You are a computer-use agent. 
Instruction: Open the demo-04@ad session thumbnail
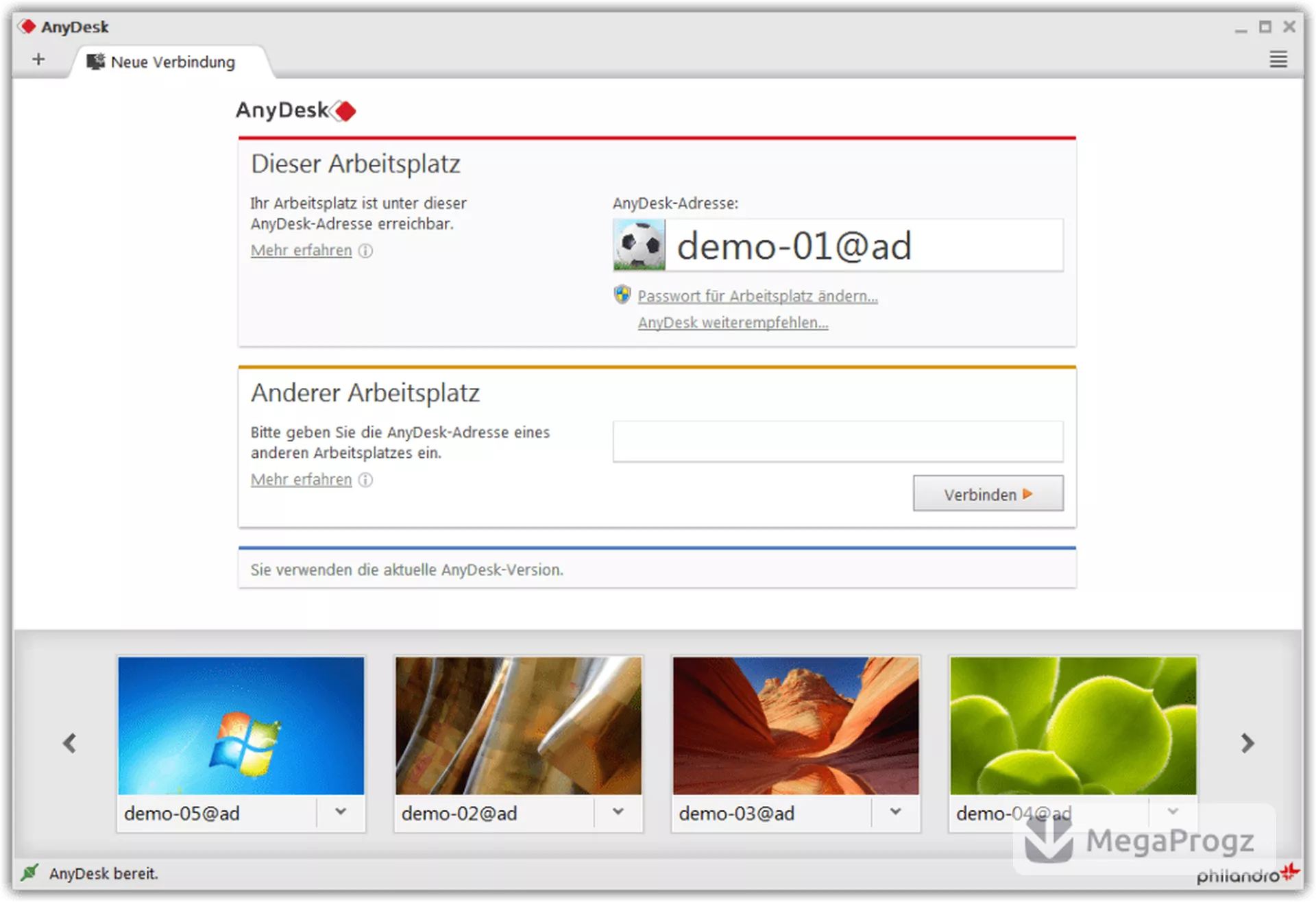(1073, 726)
